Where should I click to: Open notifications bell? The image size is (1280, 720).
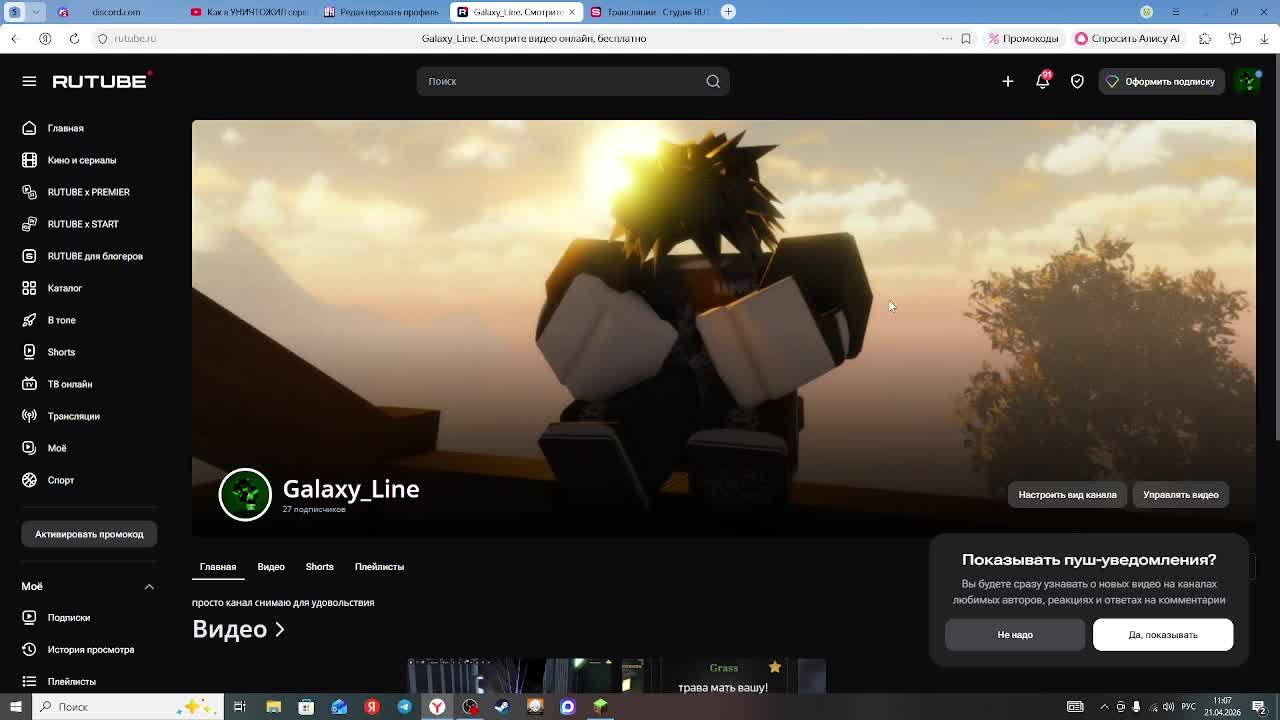pyautogui.click(x=1042, y=81)
